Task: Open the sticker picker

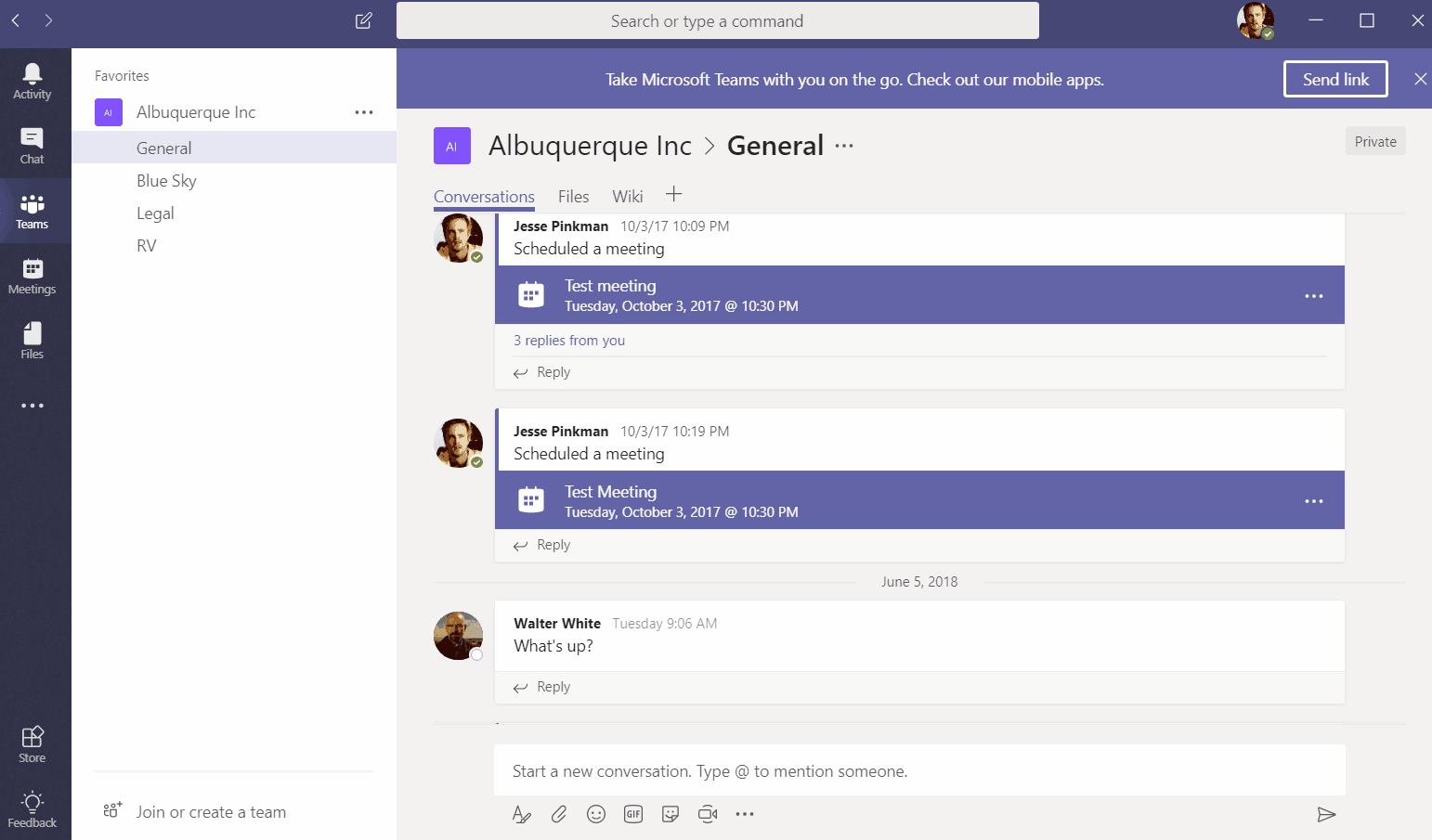Action: coord(670,814)
